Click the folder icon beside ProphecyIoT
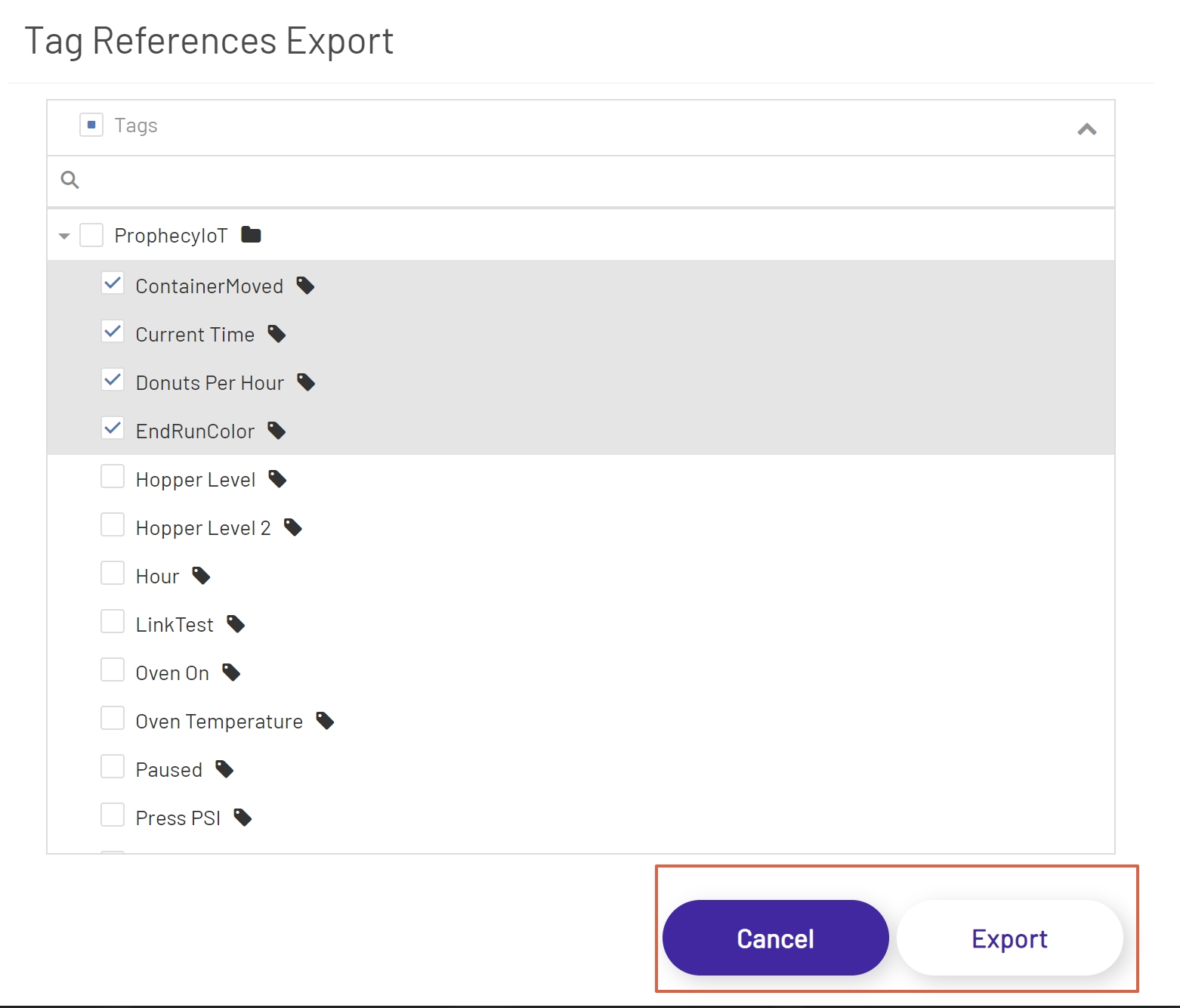 point(250,234)
